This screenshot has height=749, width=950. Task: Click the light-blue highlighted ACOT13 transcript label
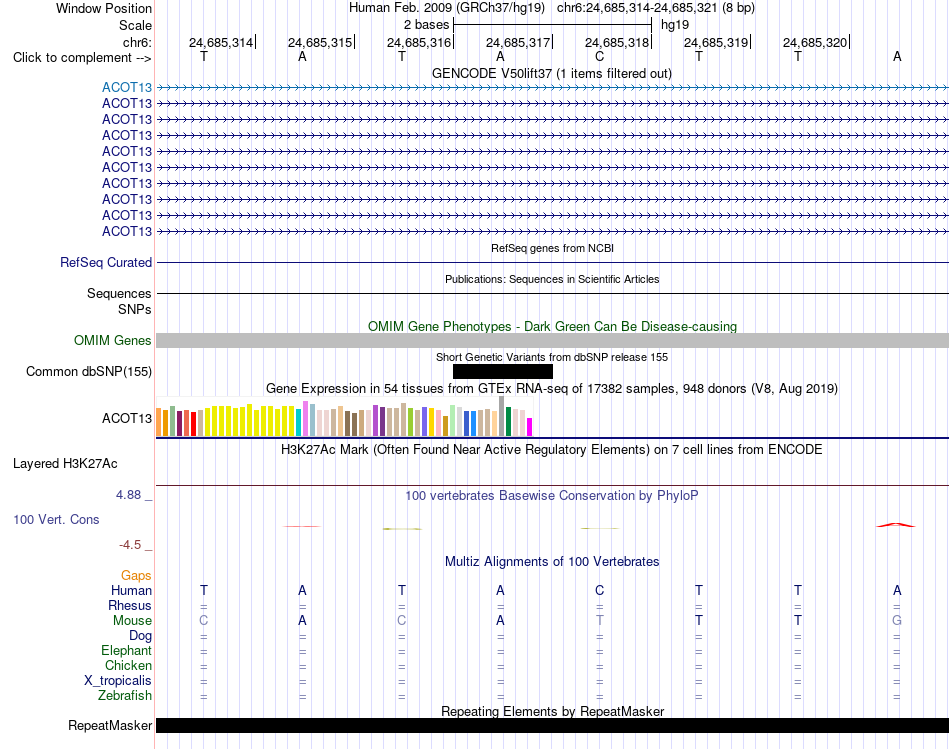pos(127,87)
